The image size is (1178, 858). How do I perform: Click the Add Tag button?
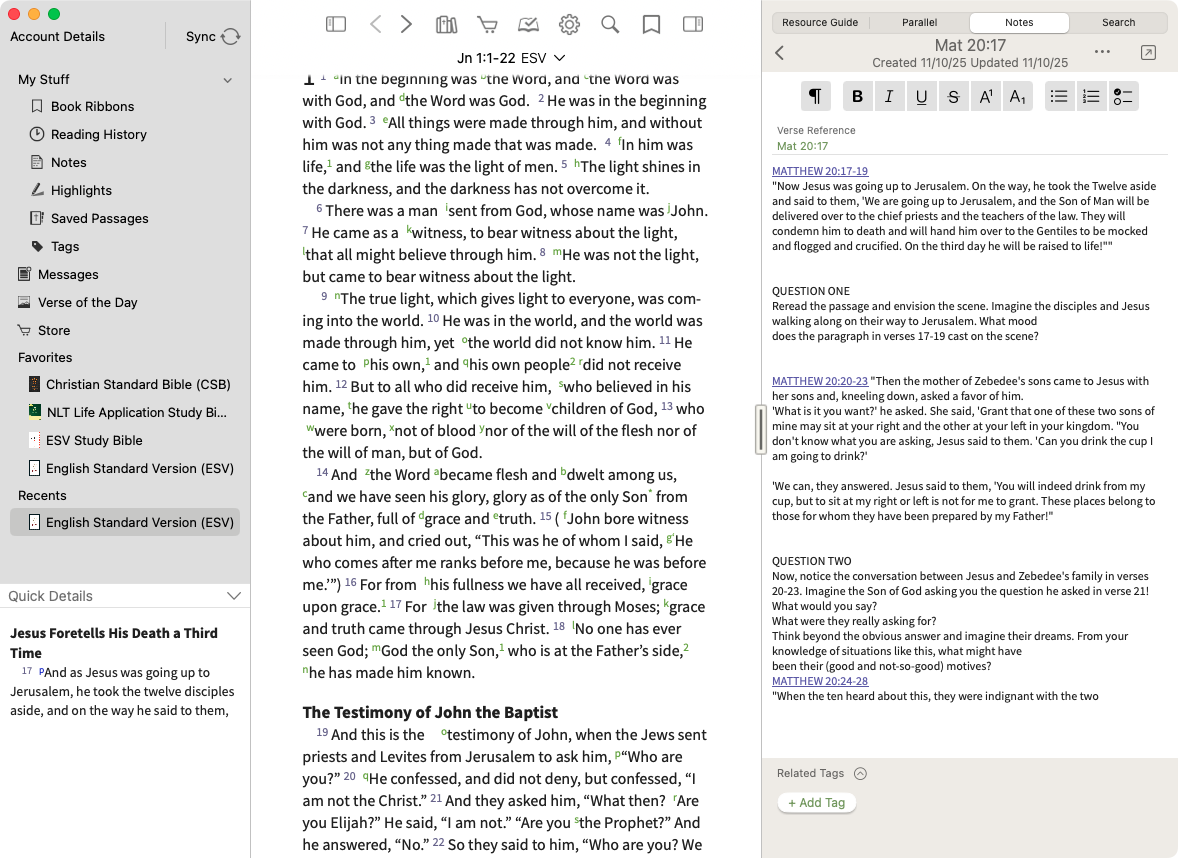(x=817, y=803)
